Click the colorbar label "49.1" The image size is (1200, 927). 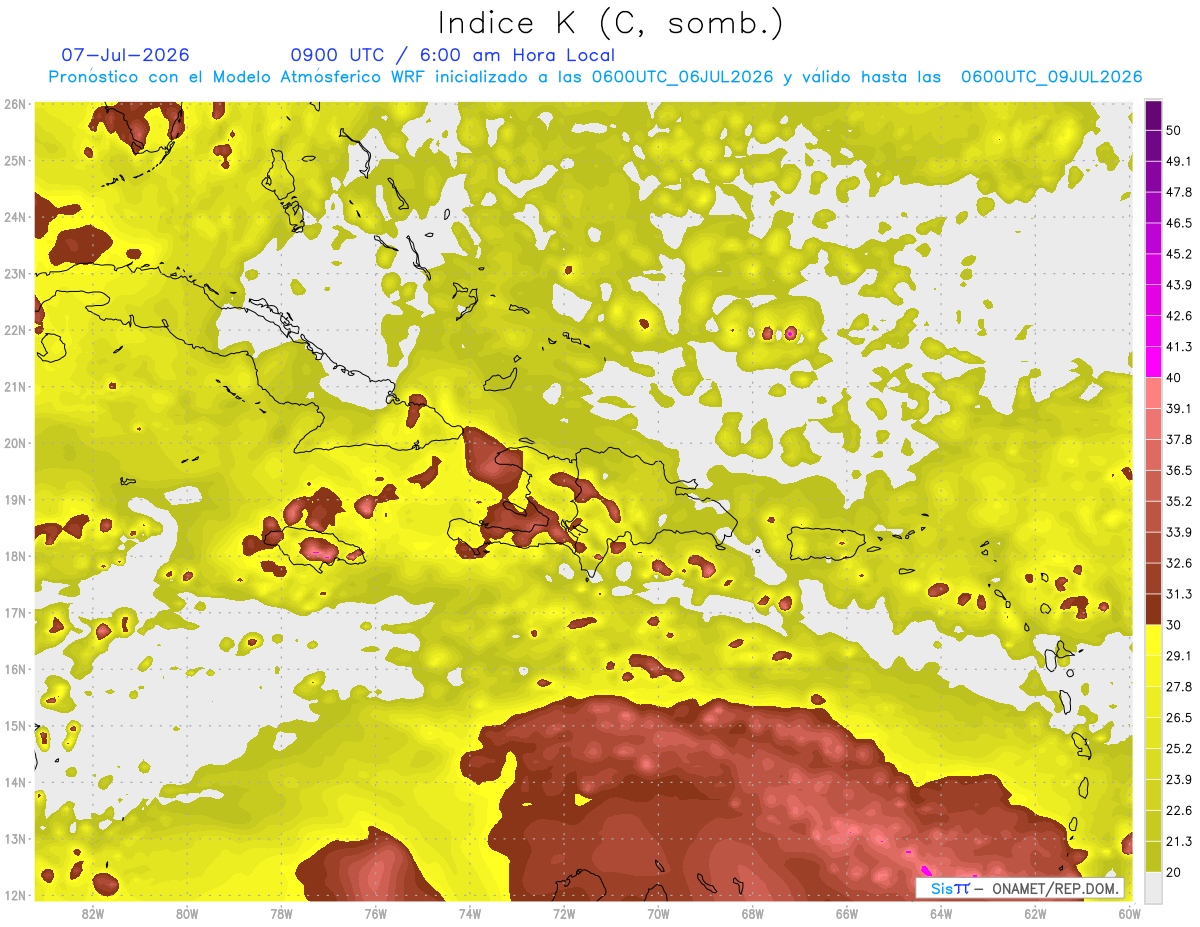pyautogui.click(x=1179, y=161)
